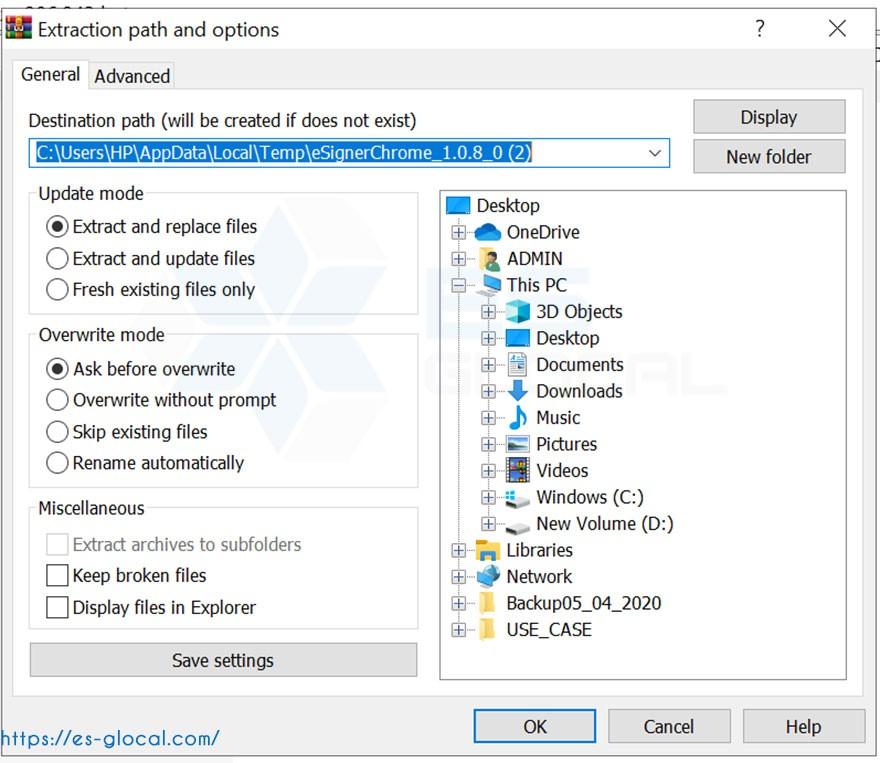Screen dimensions: 880x763
Task: Click the Libraries folder icon
Action: click(488, 550)
